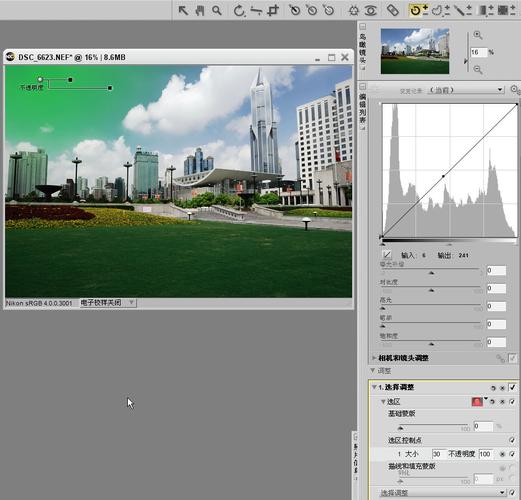Toggle the 描线和填充蒙版 checkbox
This screenshot has width=521, height=500.
[x=512, y=468]
